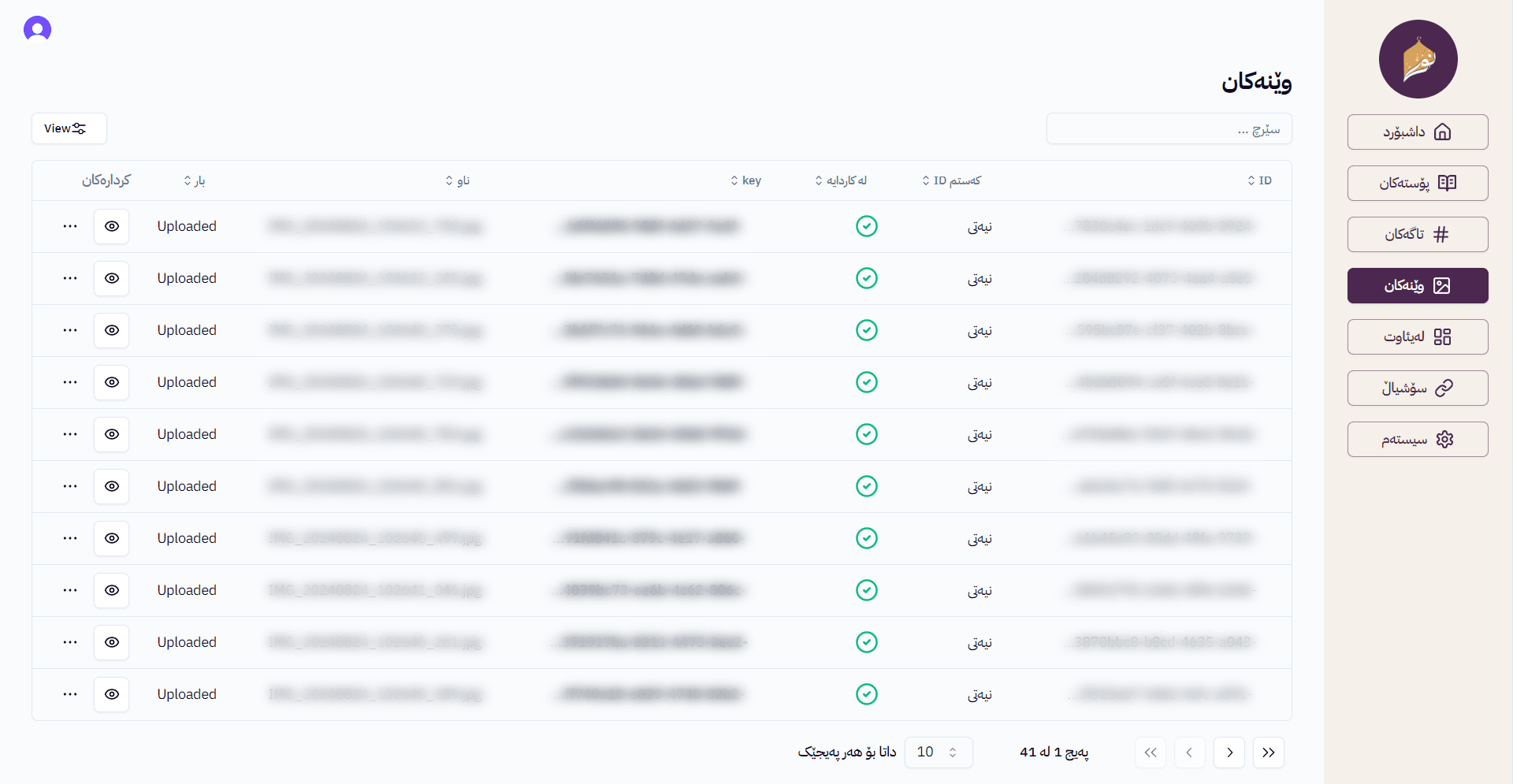Click the app logo in the sidebar
Image resolution: width=1513 pixels, height=784 pixels.
(x=1418, y=59)
